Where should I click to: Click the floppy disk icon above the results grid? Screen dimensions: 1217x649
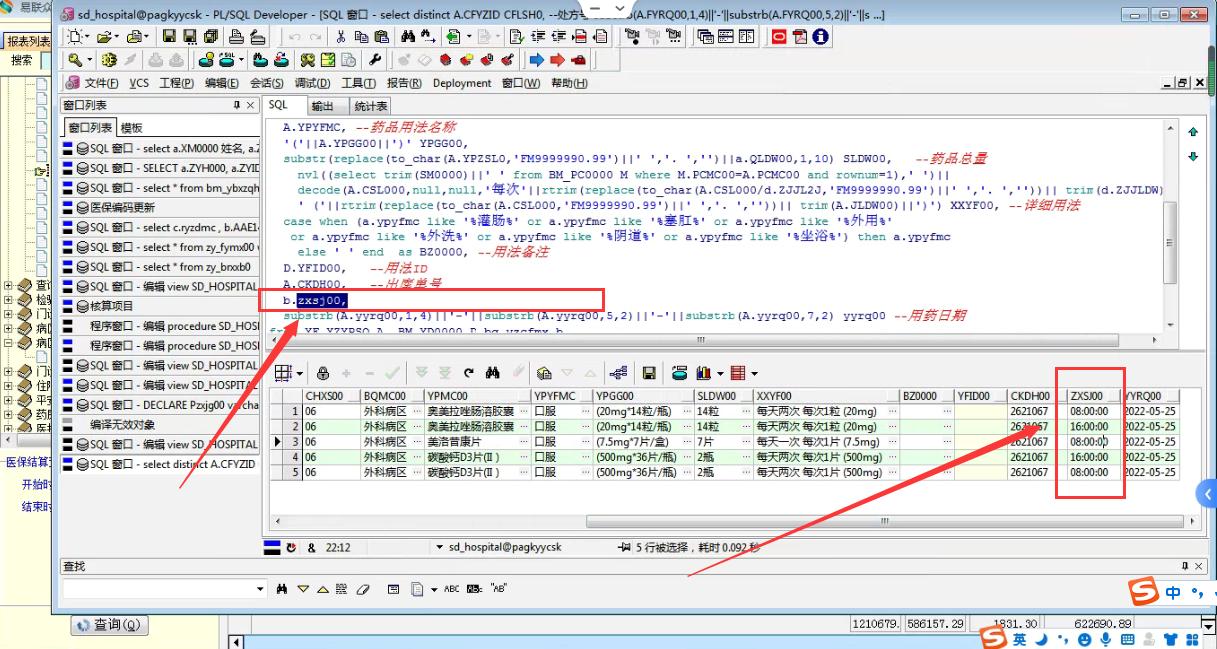pyautogui.click(x=649, y=373)
